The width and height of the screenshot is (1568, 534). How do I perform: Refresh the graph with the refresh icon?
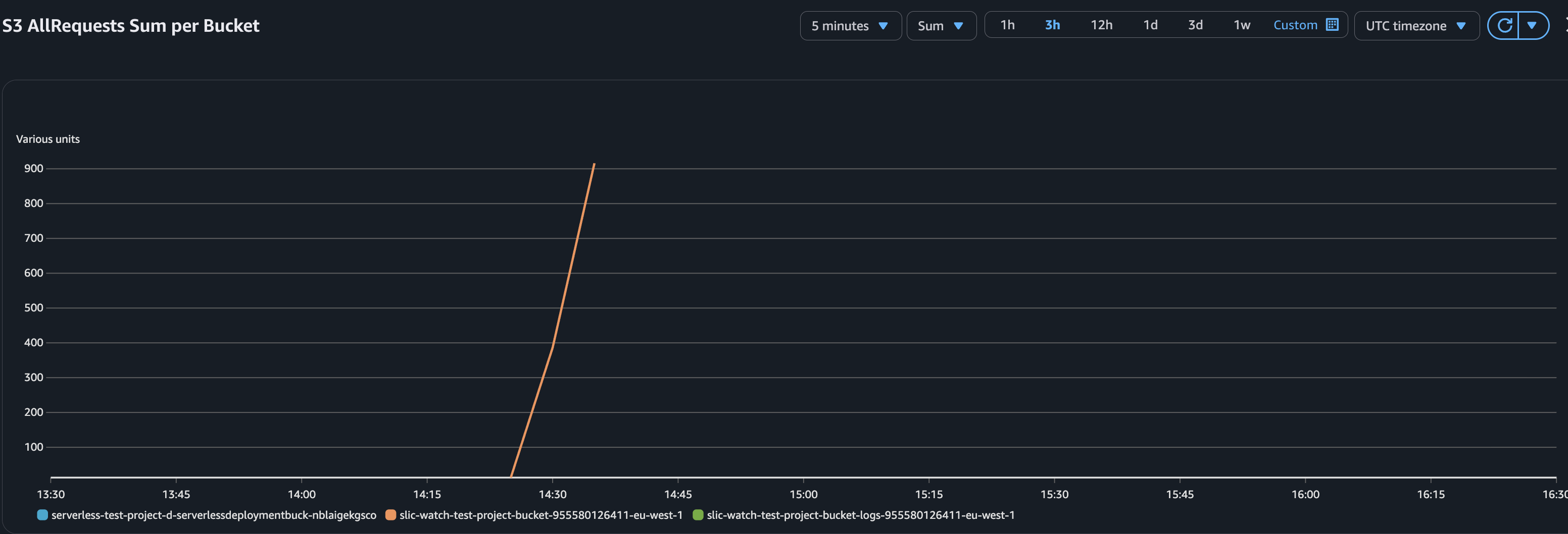(1504, 26)
